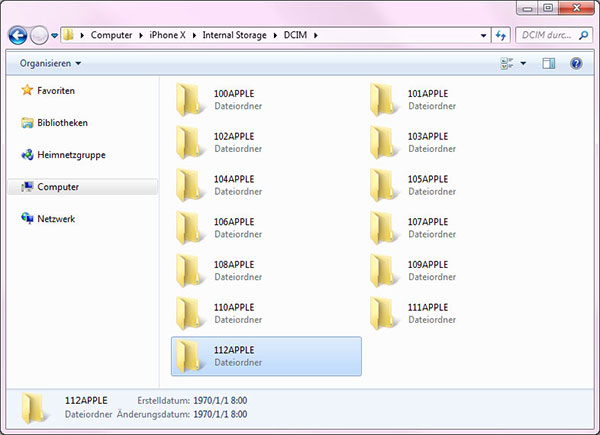Open recent locations dropdown beside Forward button
The width and height of the screenshot is (600, 435).
click(54, 36)
